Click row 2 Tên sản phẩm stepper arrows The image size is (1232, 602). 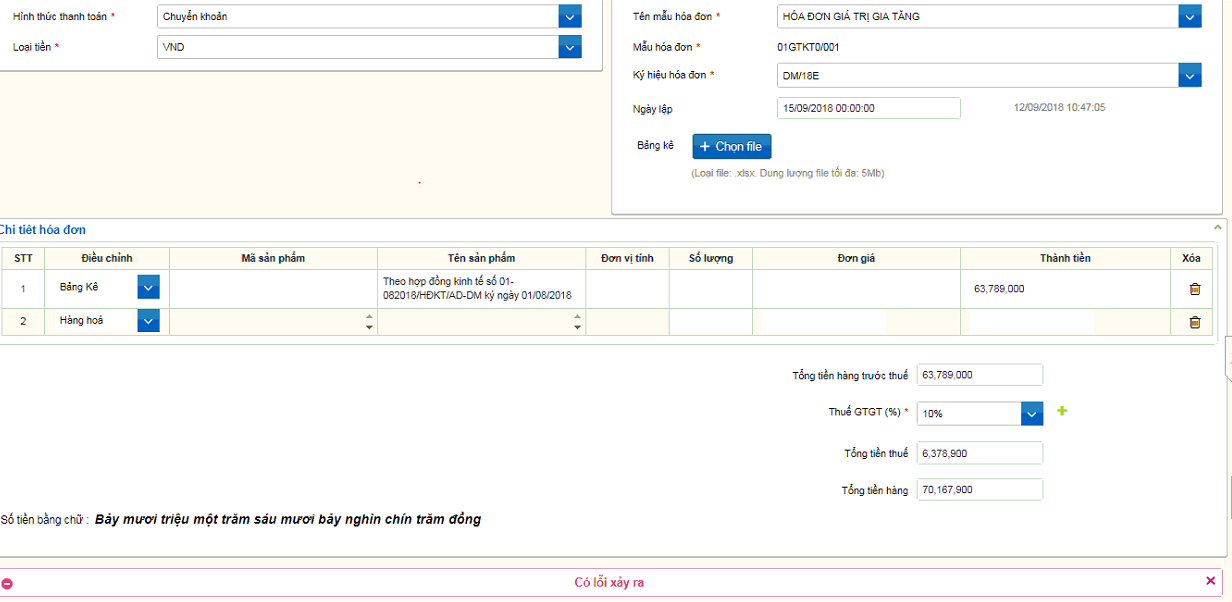coord(577,322)
